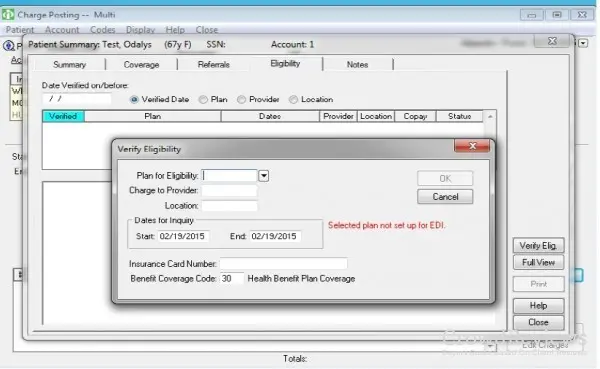The width and height of the screenshot is (600, 369).
Task: Click the Copay column header
Action: click(x=415, y=116)
